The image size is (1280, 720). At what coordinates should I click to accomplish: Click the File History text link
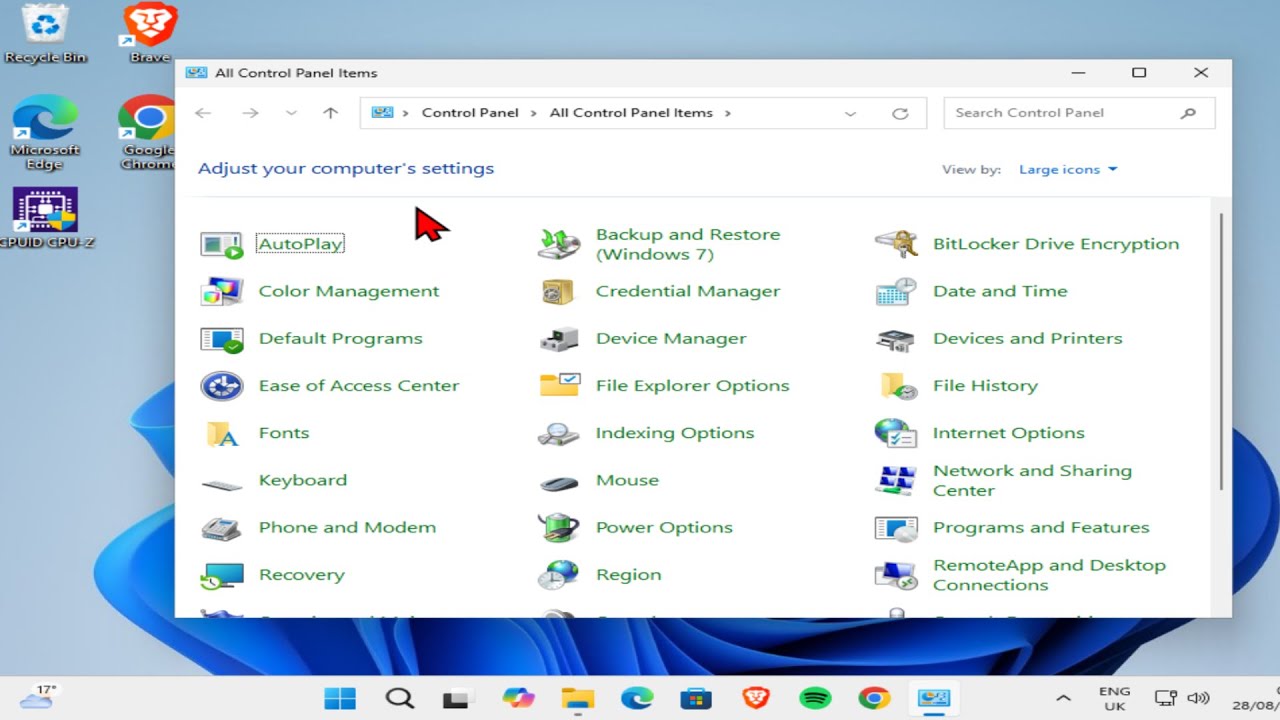tap(985, 385)
